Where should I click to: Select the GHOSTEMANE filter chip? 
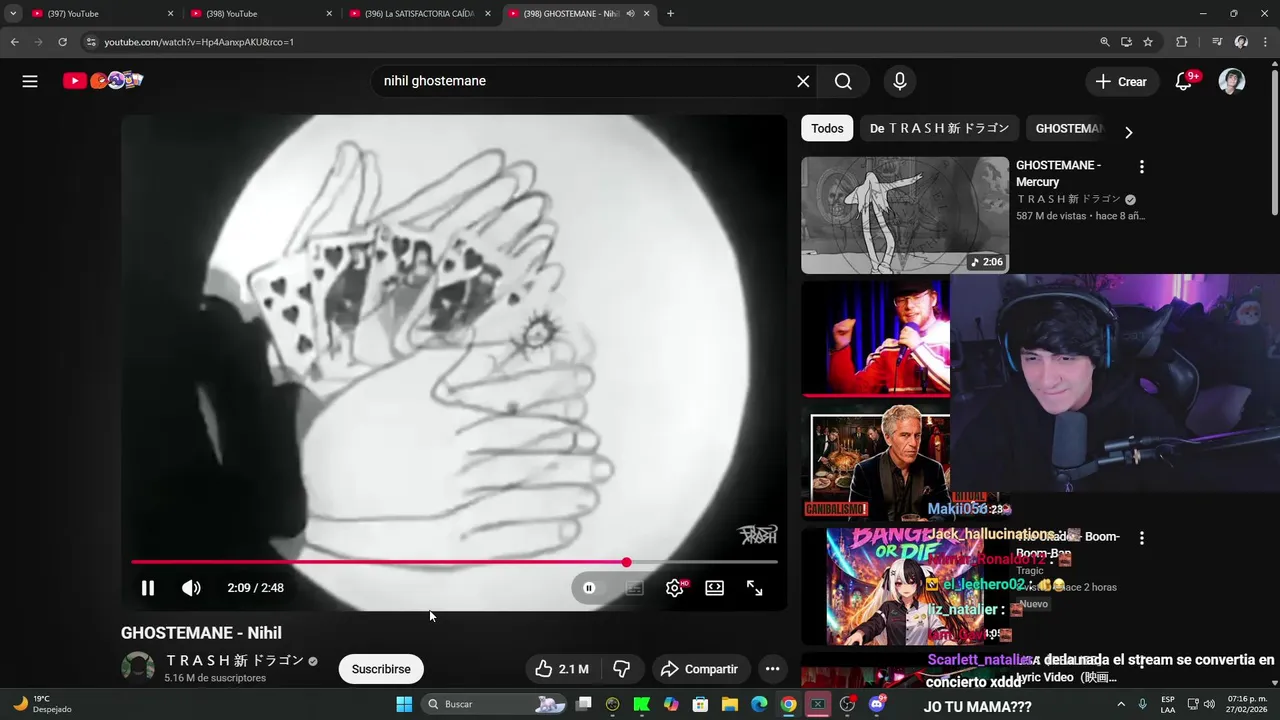[x=1068, y=128]
